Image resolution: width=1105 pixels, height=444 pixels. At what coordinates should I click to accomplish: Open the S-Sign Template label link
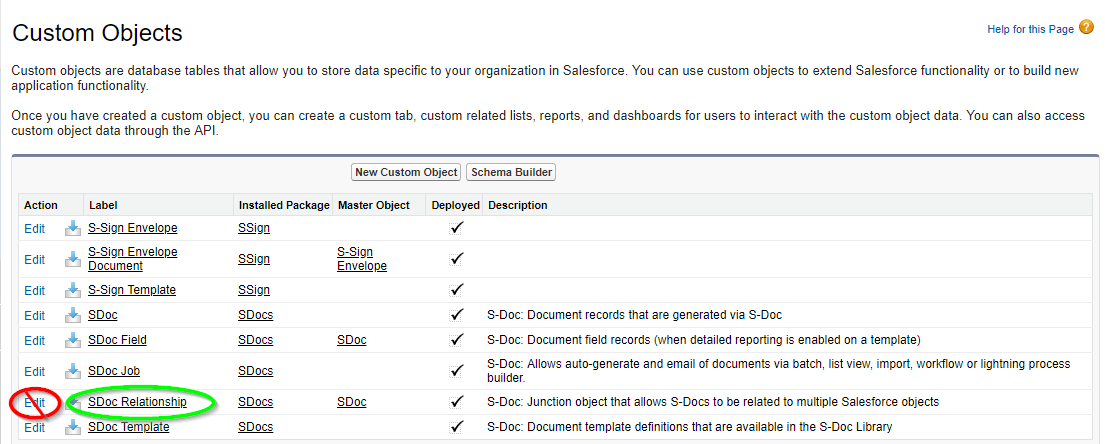132,290
